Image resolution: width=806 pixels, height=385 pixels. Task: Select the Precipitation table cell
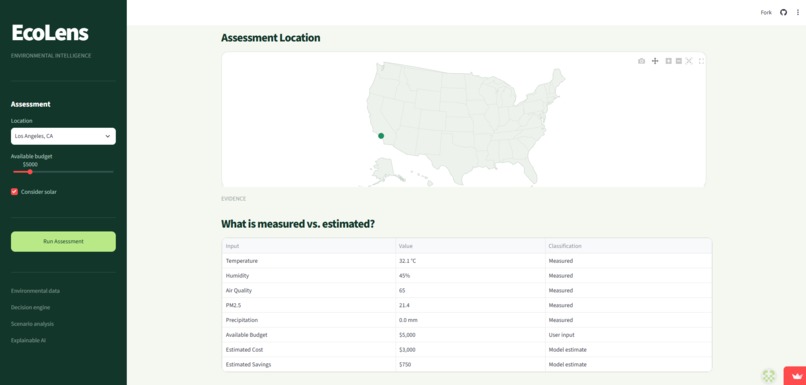(x=309, y=320)
